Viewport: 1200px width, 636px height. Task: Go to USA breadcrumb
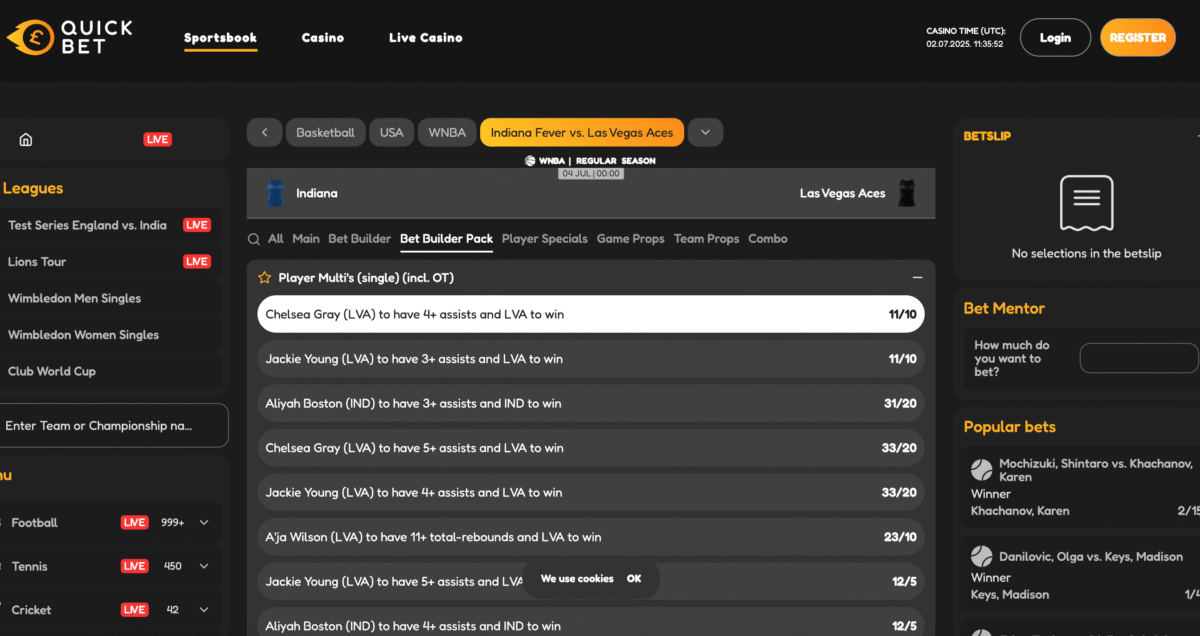tap(392, 132)
